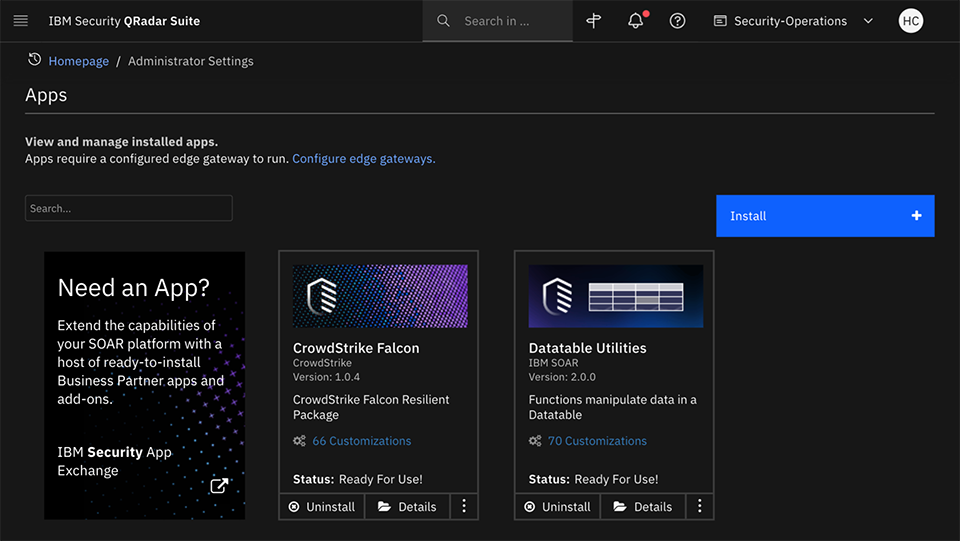Go to the Homepage breadcrumb
The height and width of the screenshot is (541, 960).
pyautogui.click(x=78, y=61)
